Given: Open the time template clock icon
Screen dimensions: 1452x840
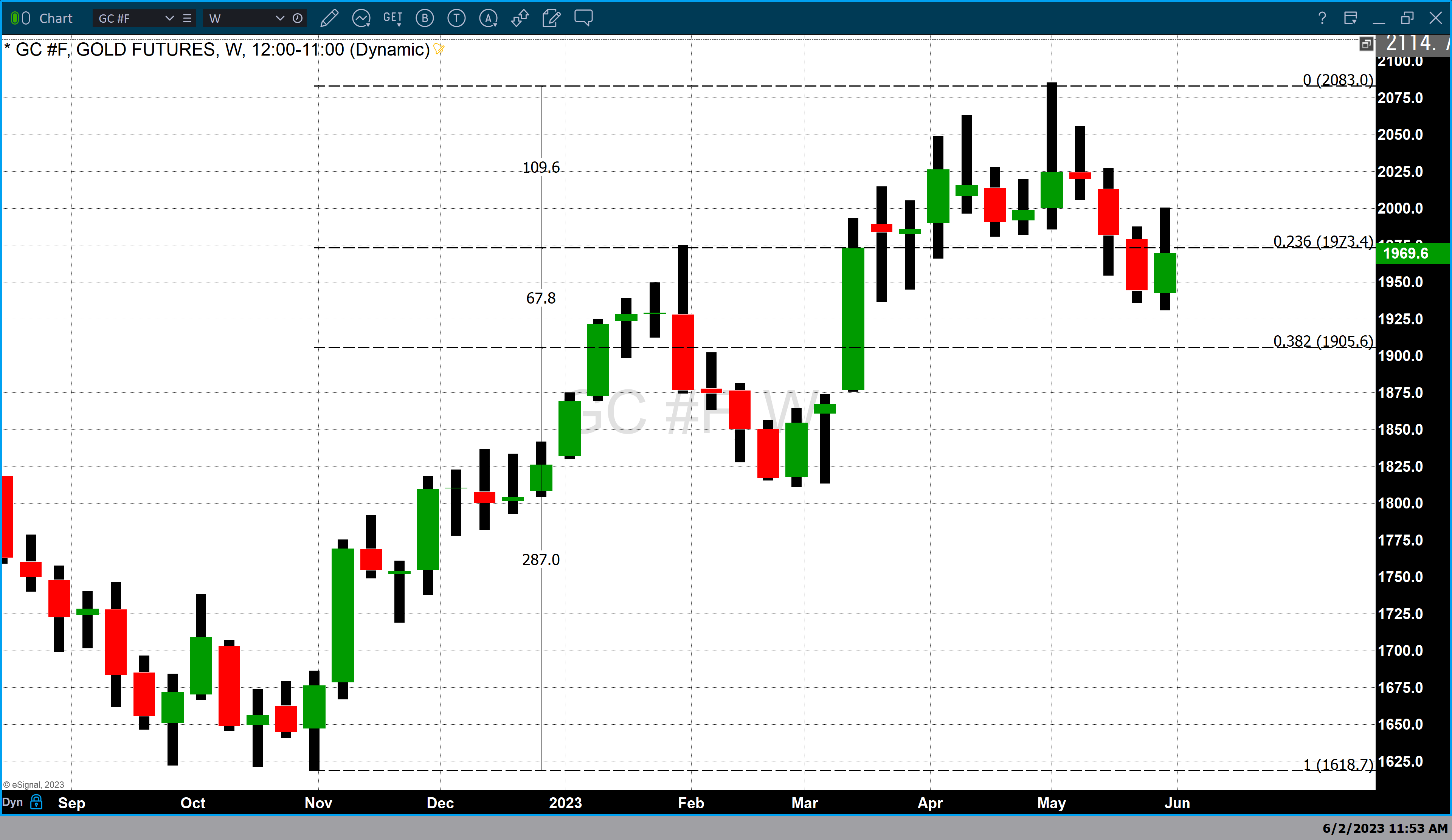Looking at the screenshot, I should tap(297, 19).
